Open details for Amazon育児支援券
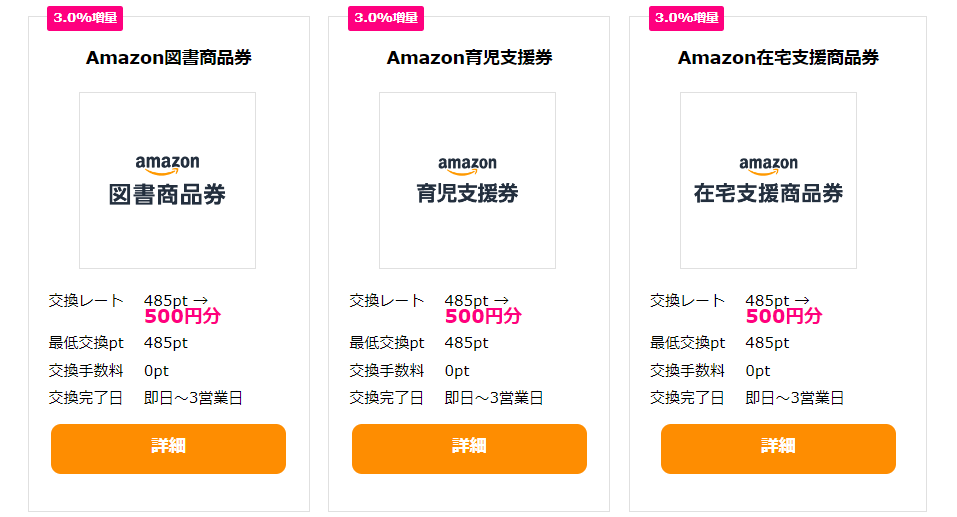Viewport: 957px width, 517px height. click(469, 449)
